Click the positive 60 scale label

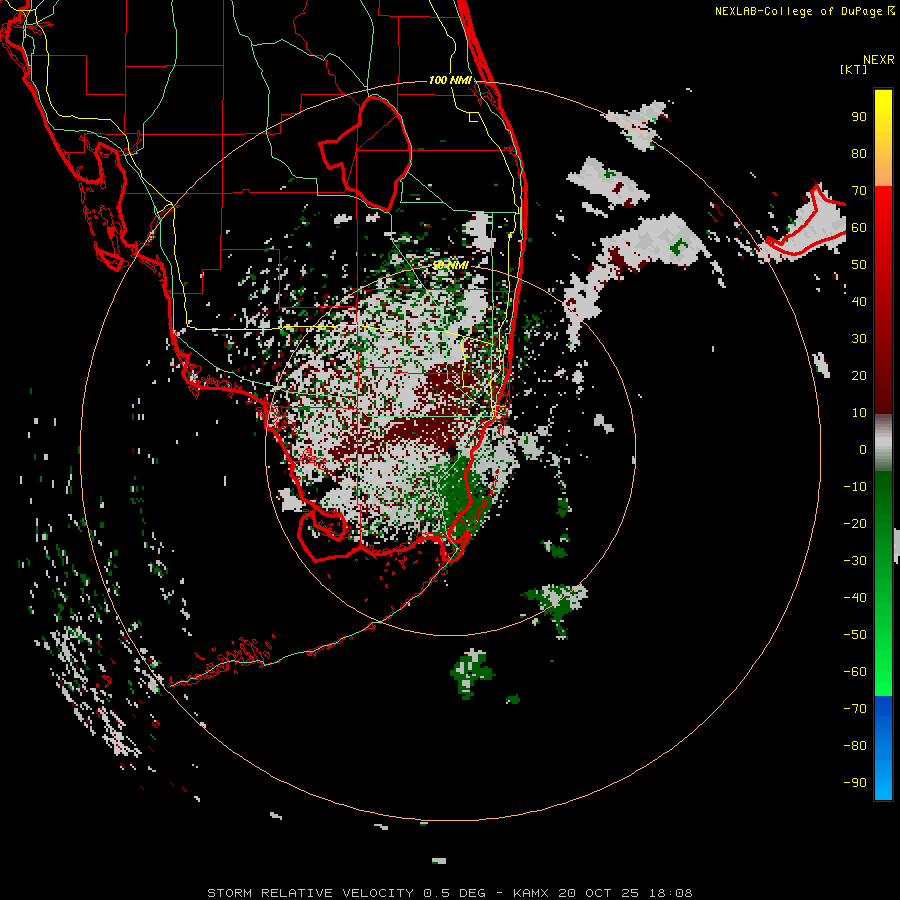coord(859,228)
